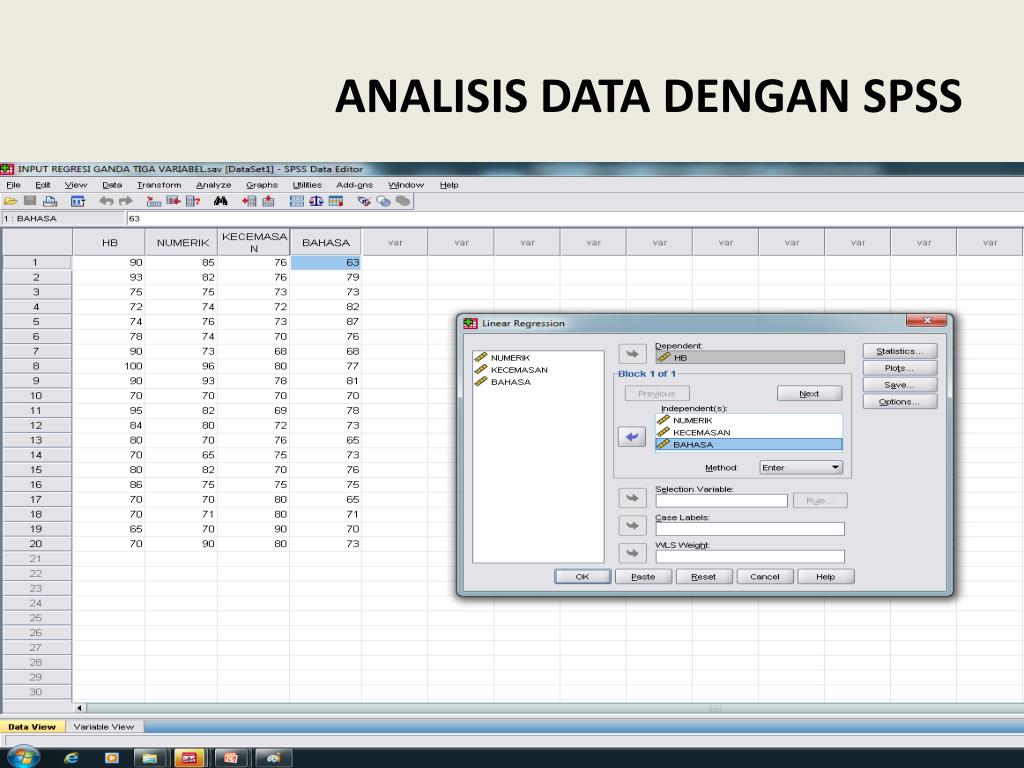Image resolution: width=1024 pixels, height=768 pixels.
Task: Click the Save... button in dialog
Action: (x=900, y=385)
